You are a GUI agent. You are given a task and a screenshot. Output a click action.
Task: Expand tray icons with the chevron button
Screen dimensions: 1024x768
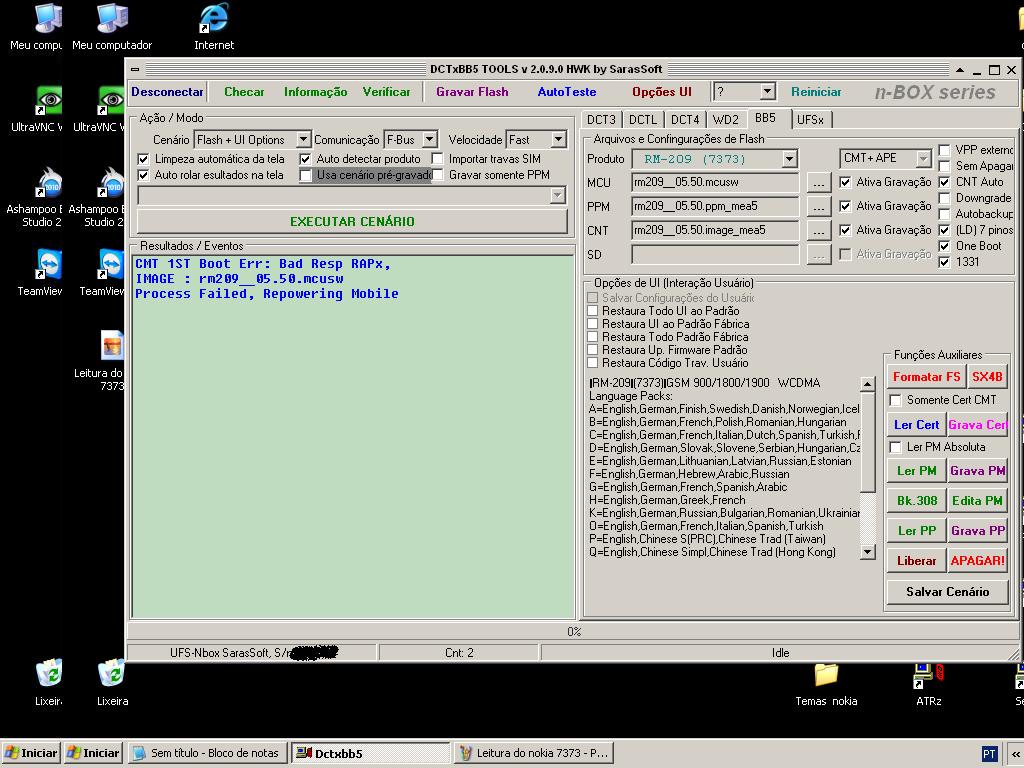1016,754
